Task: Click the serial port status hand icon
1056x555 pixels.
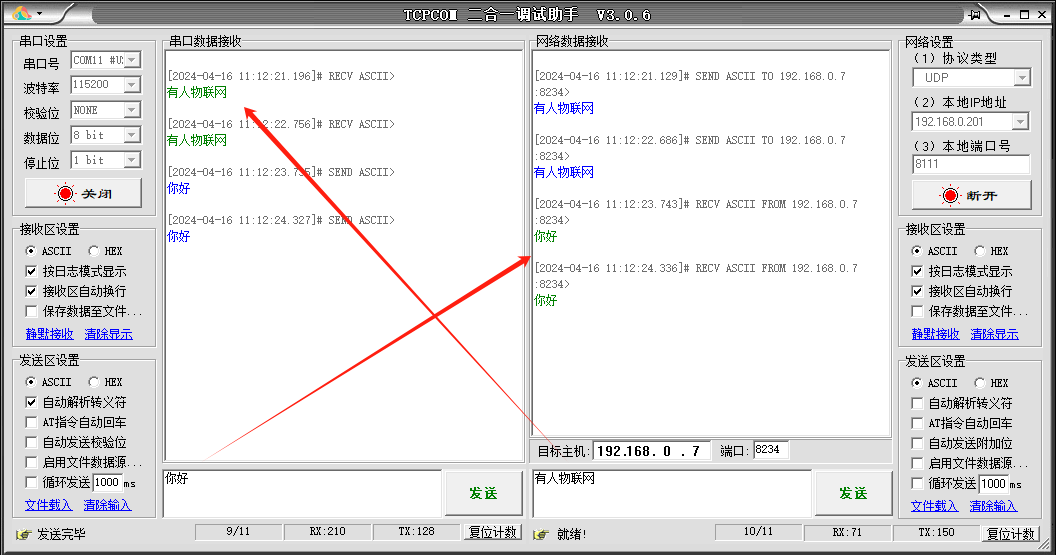Action: point(23,534)
